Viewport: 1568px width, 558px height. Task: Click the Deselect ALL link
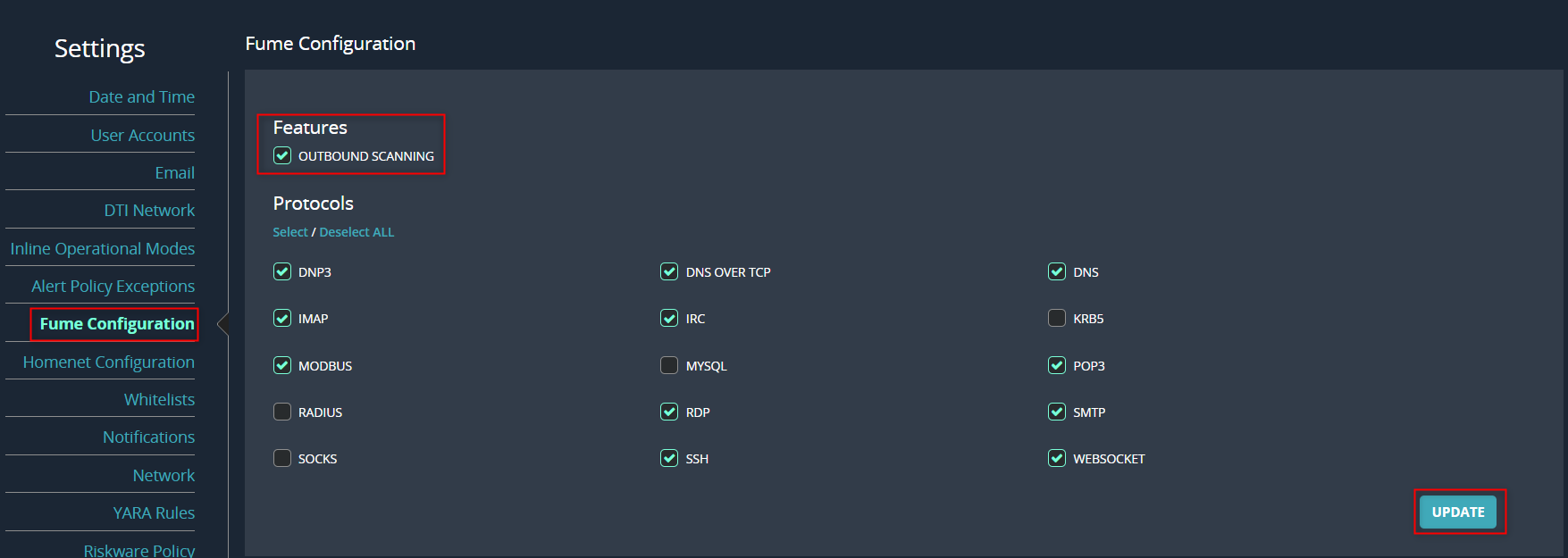[x=356, y=232]
